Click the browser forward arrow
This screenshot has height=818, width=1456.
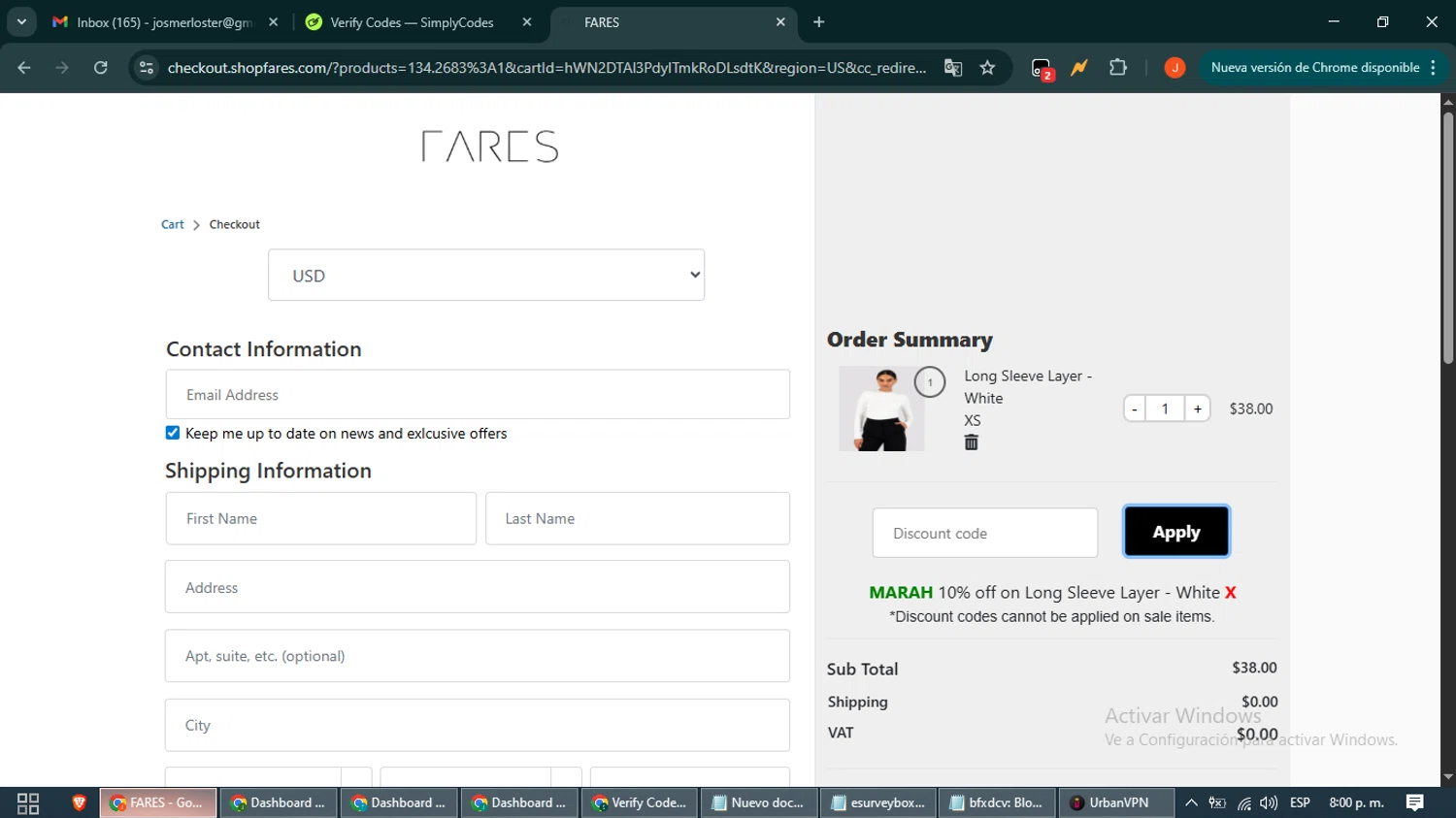click(62, 68)
